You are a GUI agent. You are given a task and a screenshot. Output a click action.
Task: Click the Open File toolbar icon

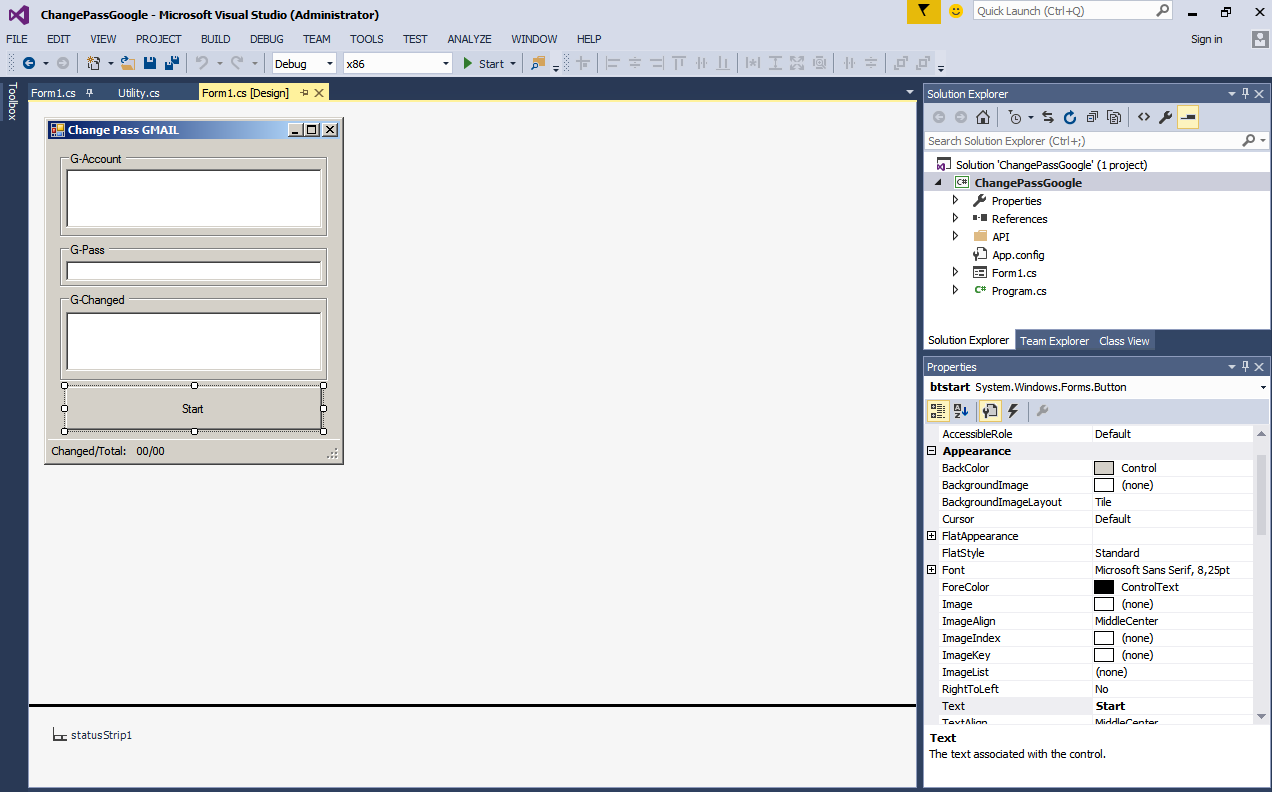(x=127, y=63)
